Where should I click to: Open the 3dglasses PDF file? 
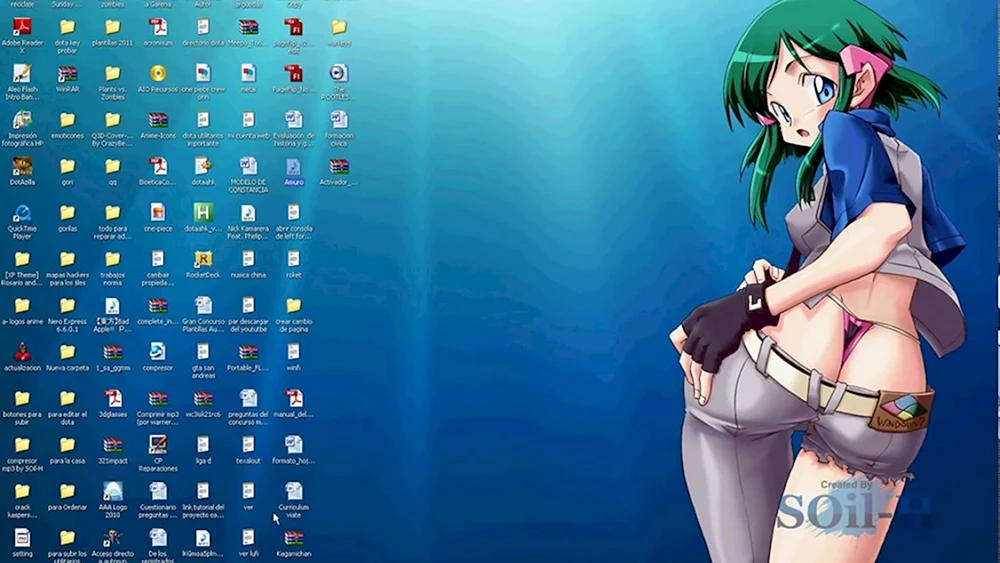pyautogui.click(x=113, y=399)
